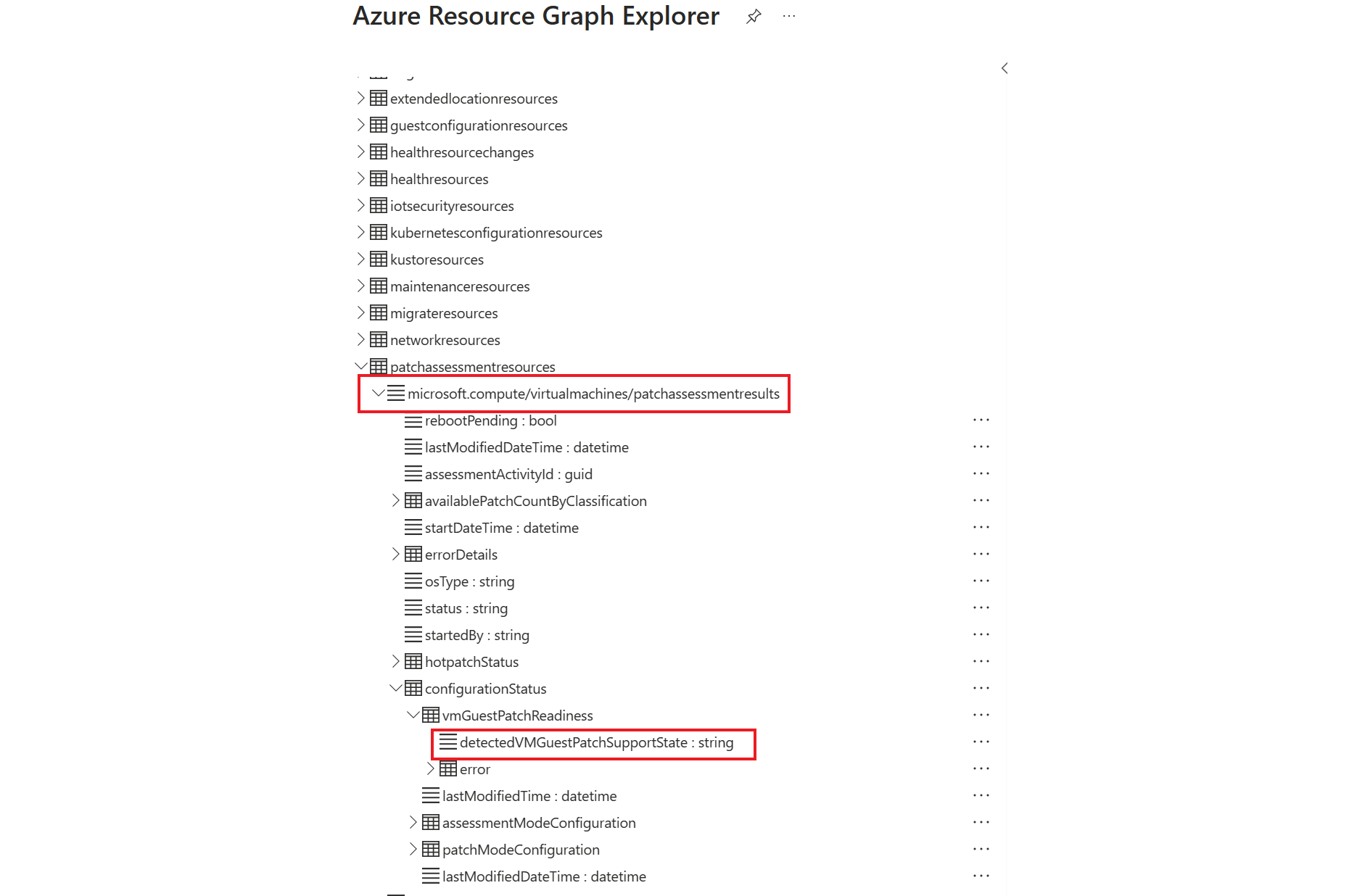The height and width of the screenshot is (896, 1349).
Task: Open the ellipsis menu next to status string
Action: click(981, 607)
